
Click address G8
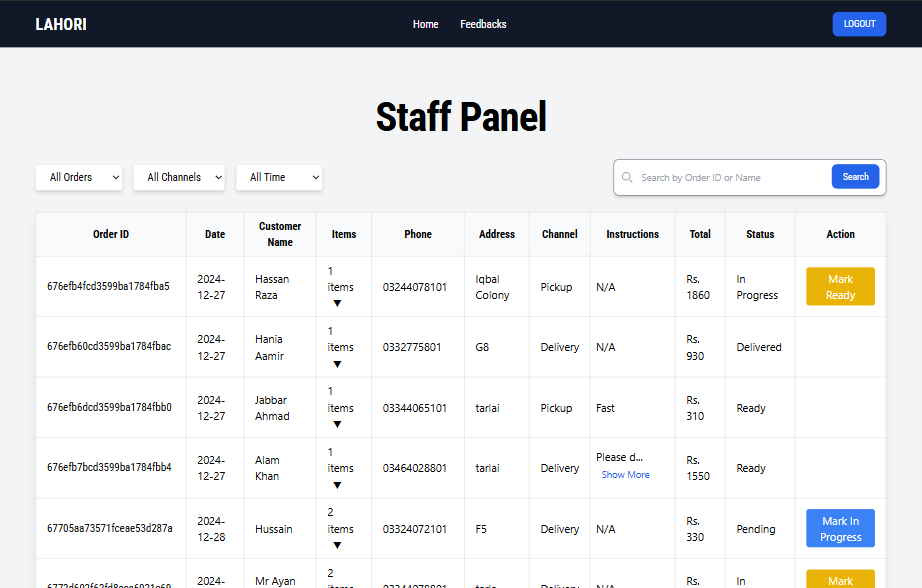point(482,347)
